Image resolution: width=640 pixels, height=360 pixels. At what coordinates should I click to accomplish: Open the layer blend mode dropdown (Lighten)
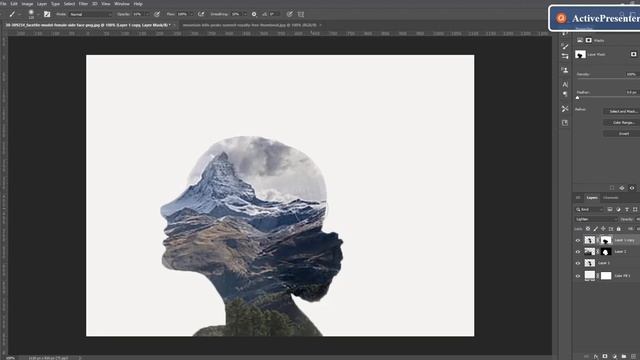[x=596, y=219]
